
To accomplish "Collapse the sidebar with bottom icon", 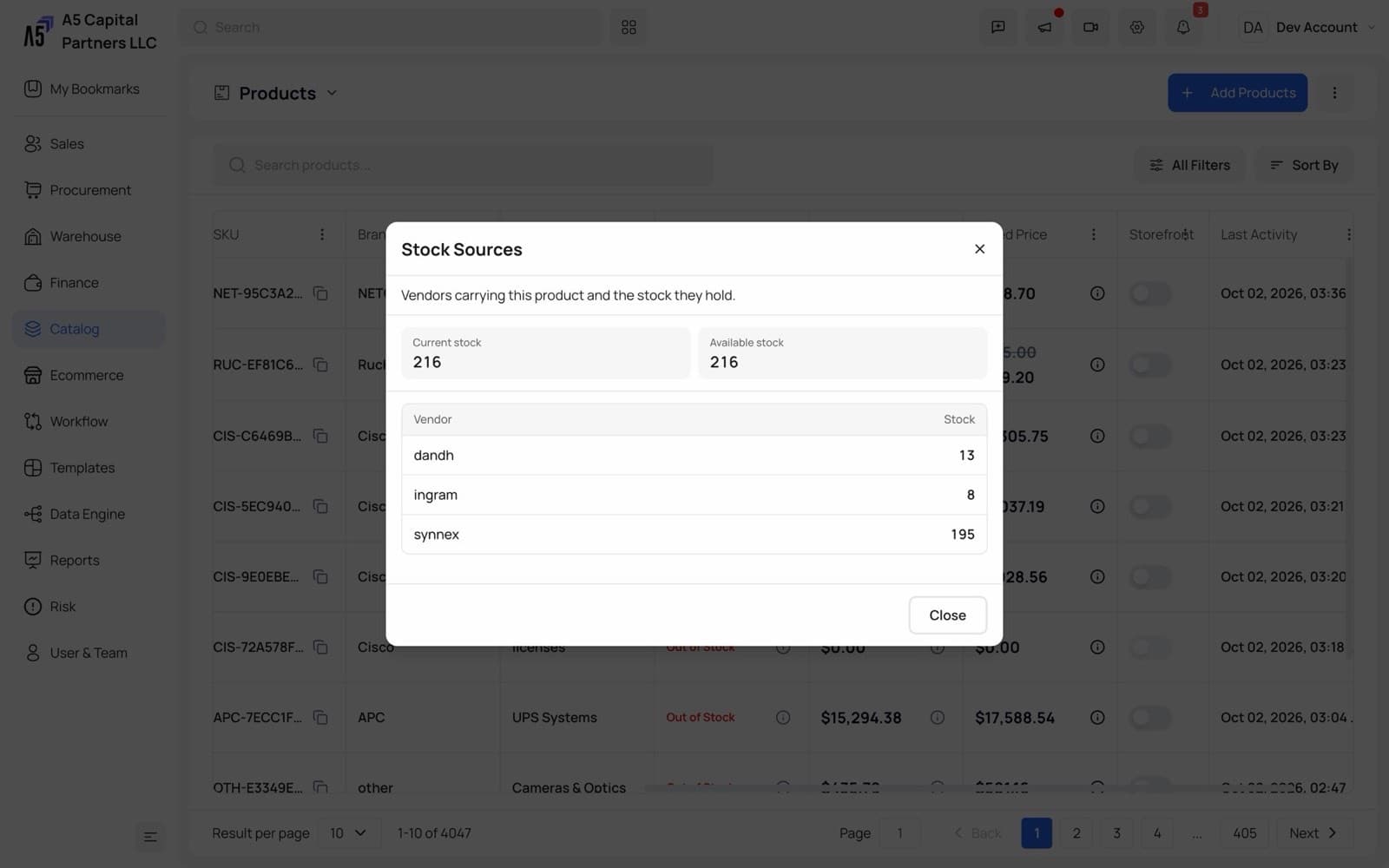I will pyautogui.click(x=150, y=836).
